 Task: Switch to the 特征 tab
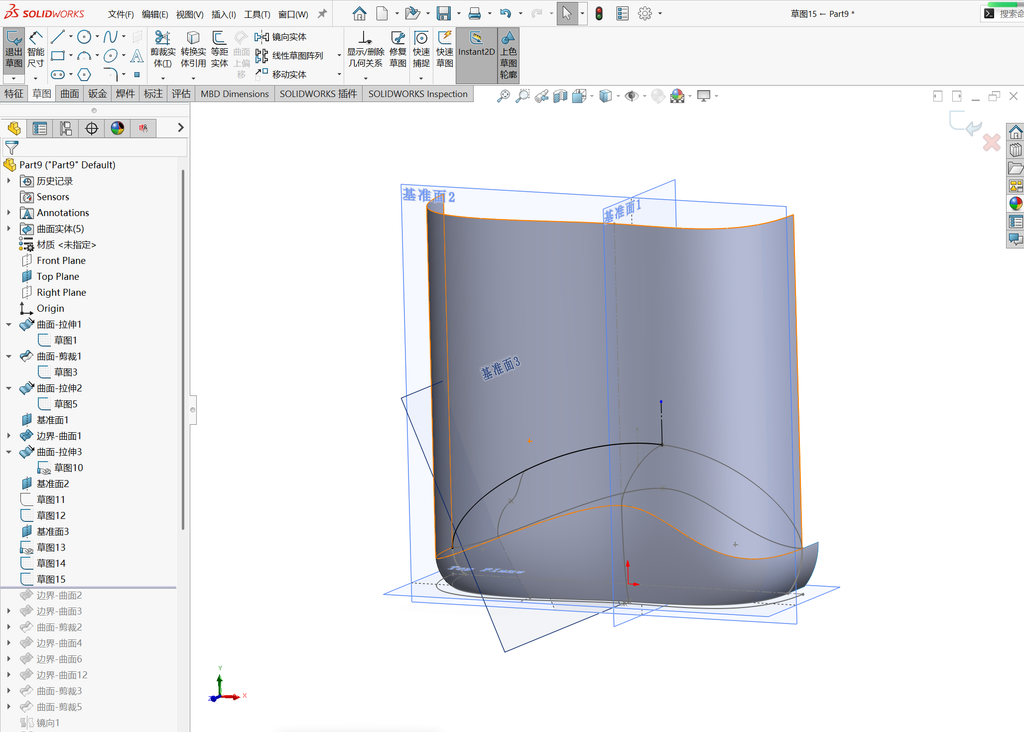(14, 93)
